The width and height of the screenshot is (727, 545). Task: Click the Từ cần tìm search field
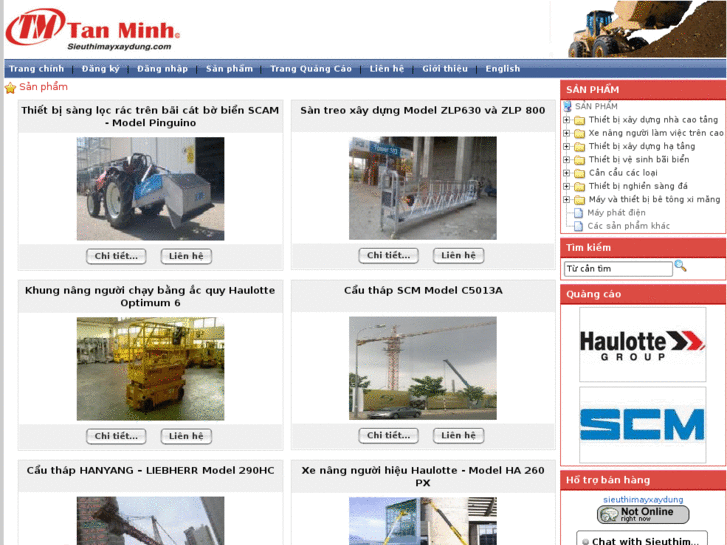coord(618,269)
